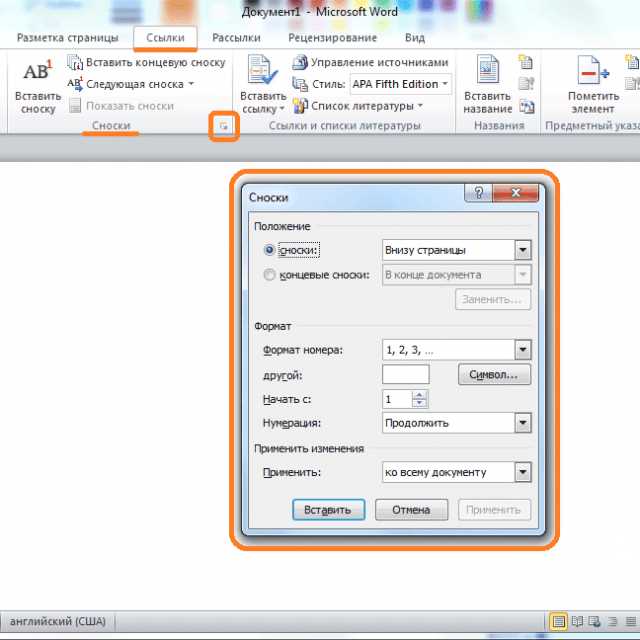The width and height of the screenshot is (640, 640).
Task: Click the Символ... button
Action: pyautogui.click(x=494, y=375)
